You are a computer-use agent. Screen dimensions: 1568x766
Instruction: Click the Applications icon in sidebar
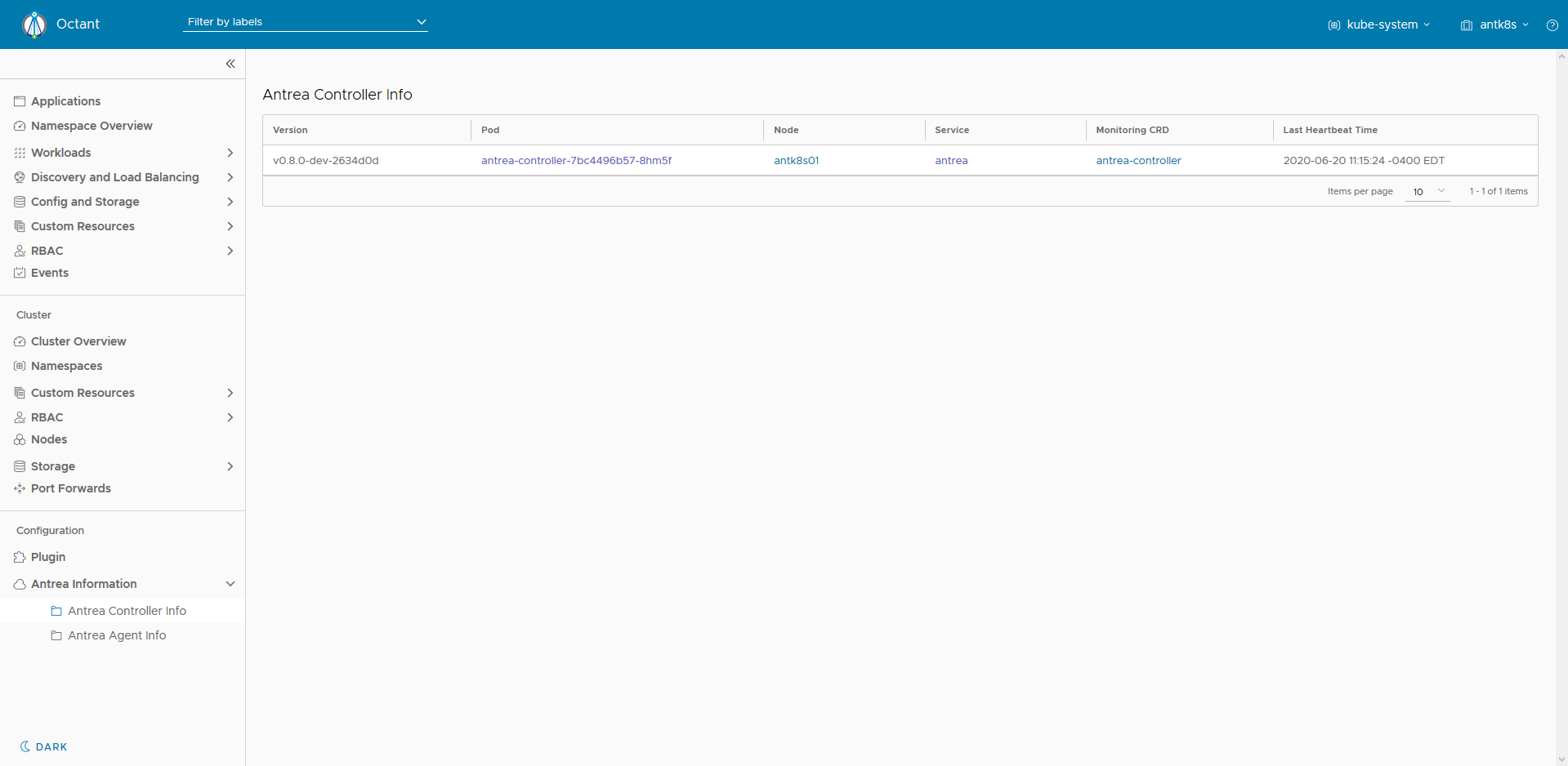[20, 101]
